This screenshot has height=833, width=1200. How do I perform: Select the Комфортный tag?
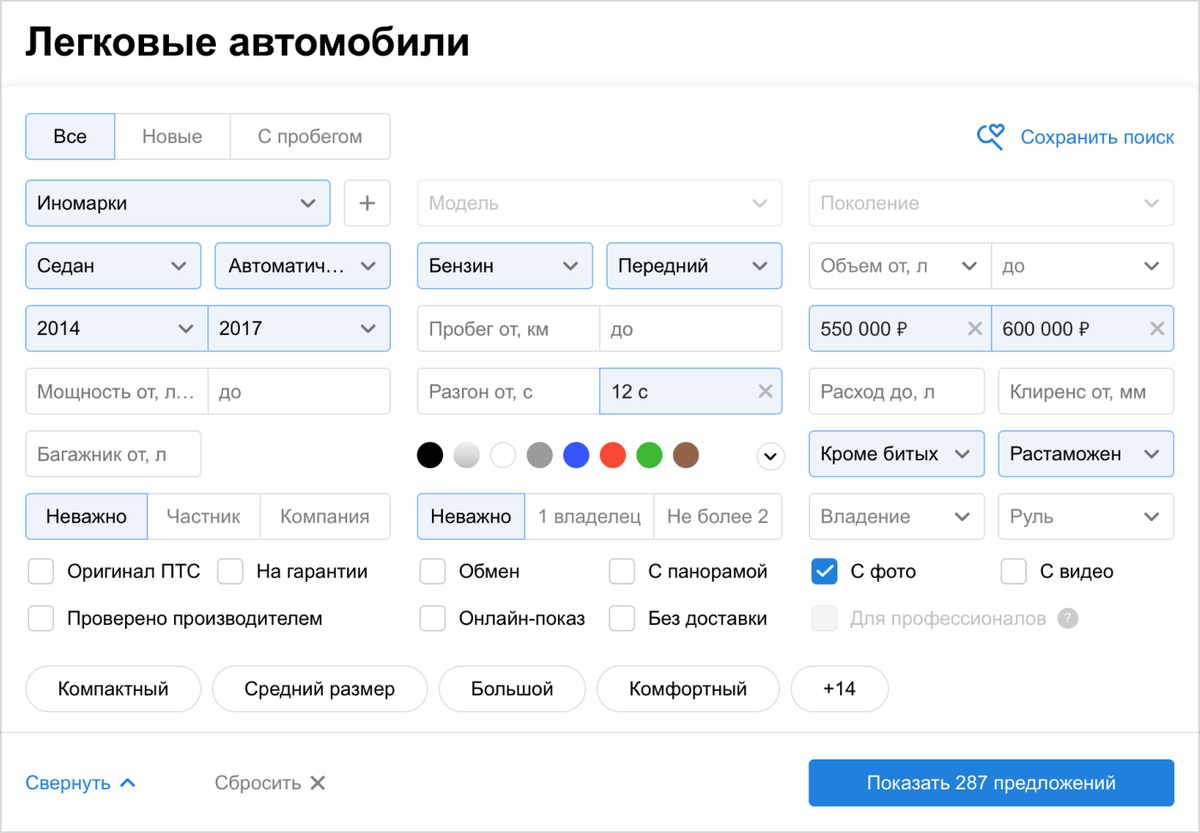tap(688, 689)
